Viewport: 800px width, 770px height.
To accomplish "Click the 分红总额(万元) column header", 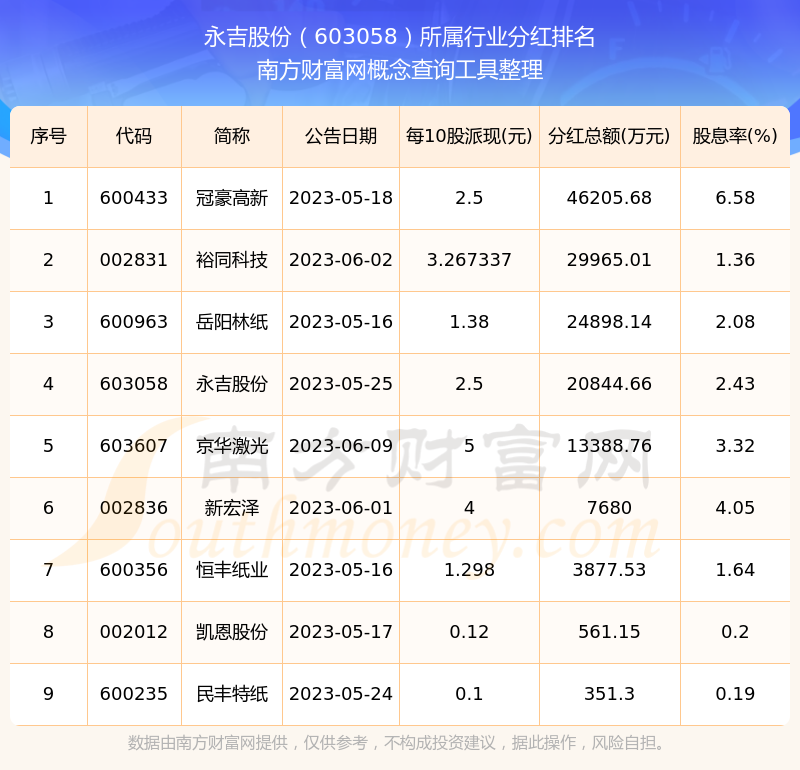I will tap(609, 136).
